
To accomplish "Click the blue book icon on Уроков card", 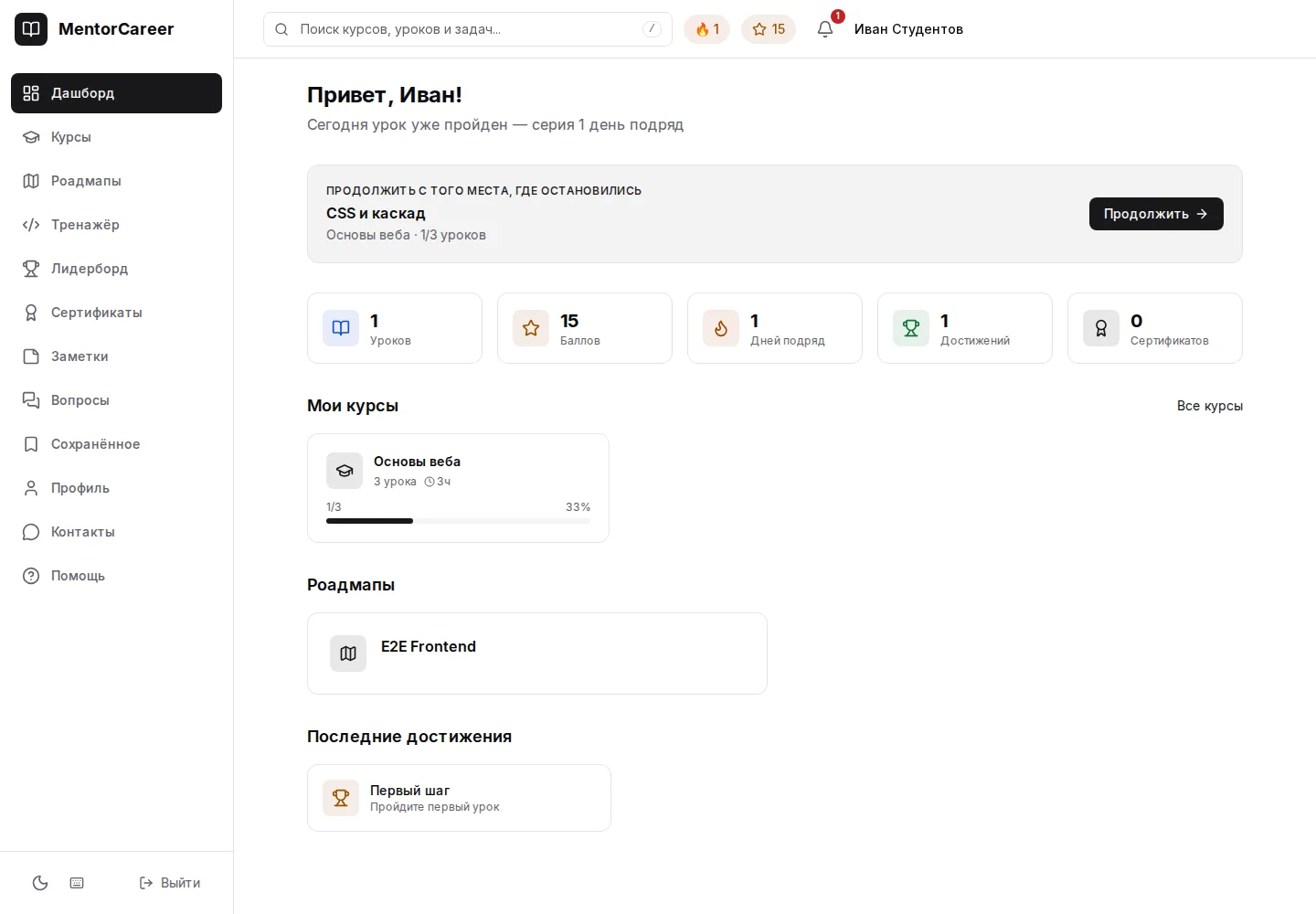I will pos(341,328).
